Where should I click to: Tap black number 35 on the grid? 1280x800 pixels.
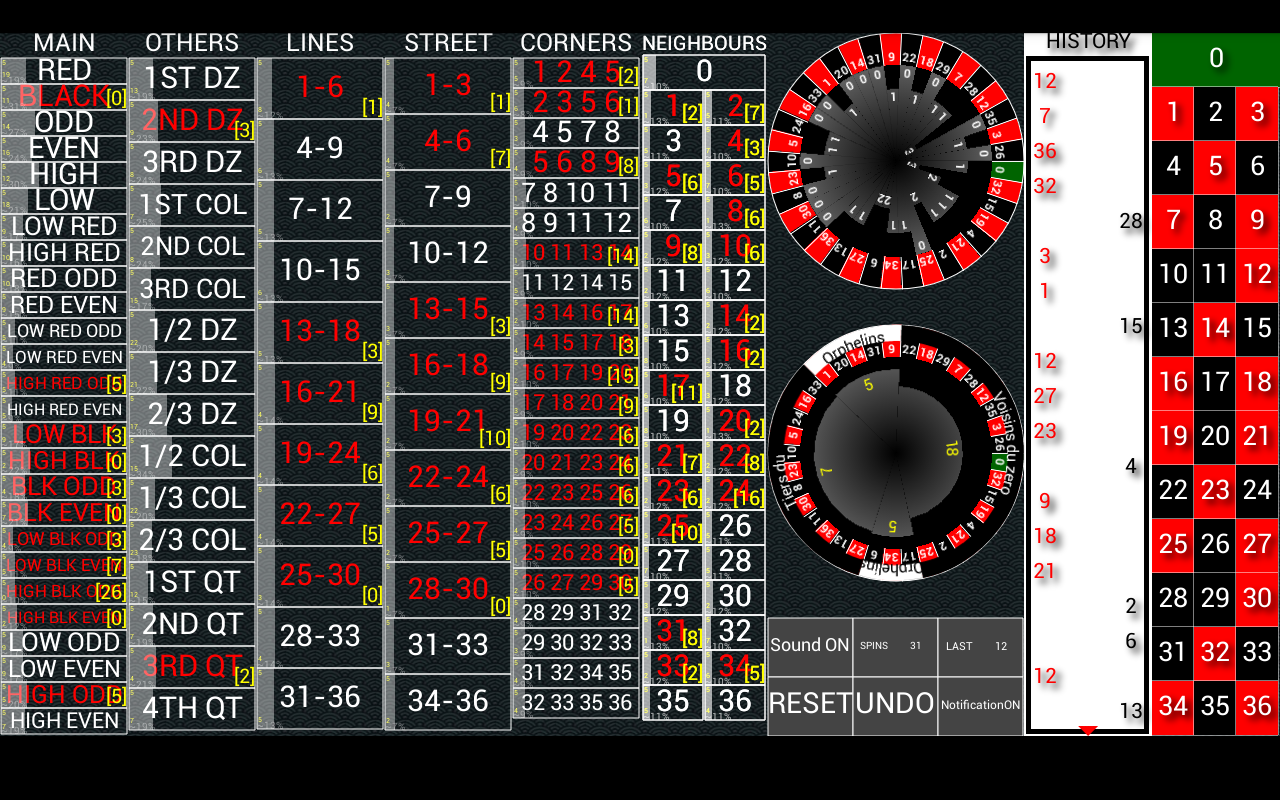coord(1215,706)
